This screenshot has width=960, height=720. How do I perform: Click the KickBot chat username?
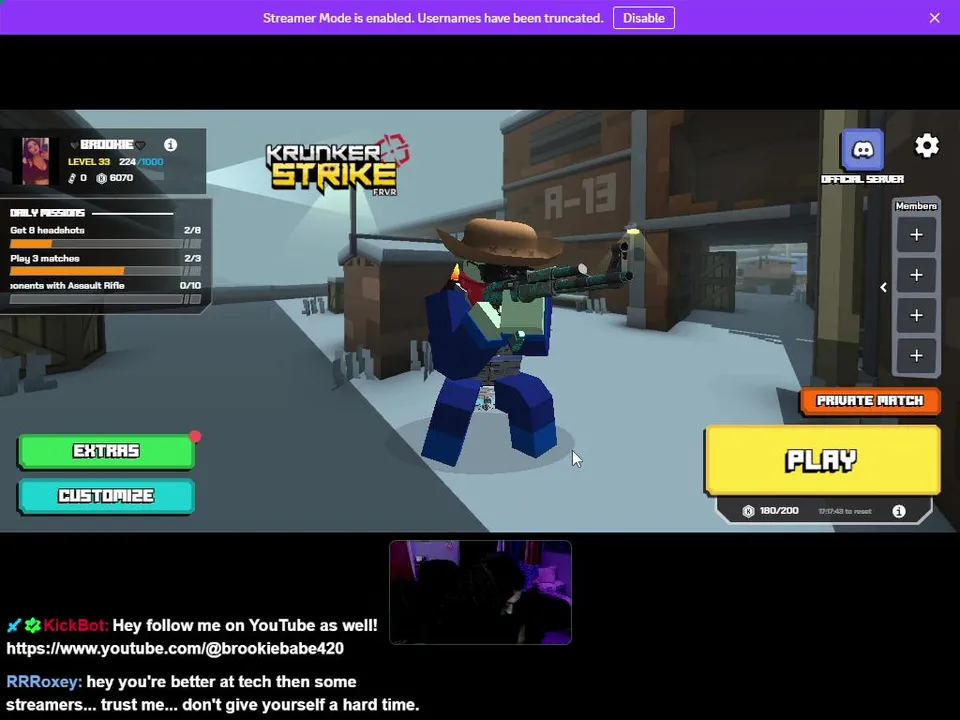click(x=76, y=625)
